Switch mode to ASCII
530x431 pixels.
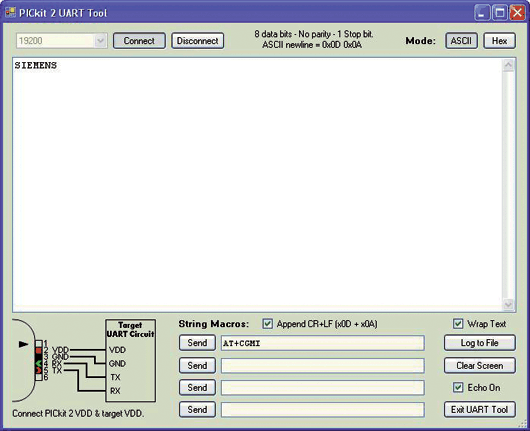[461, 41]
